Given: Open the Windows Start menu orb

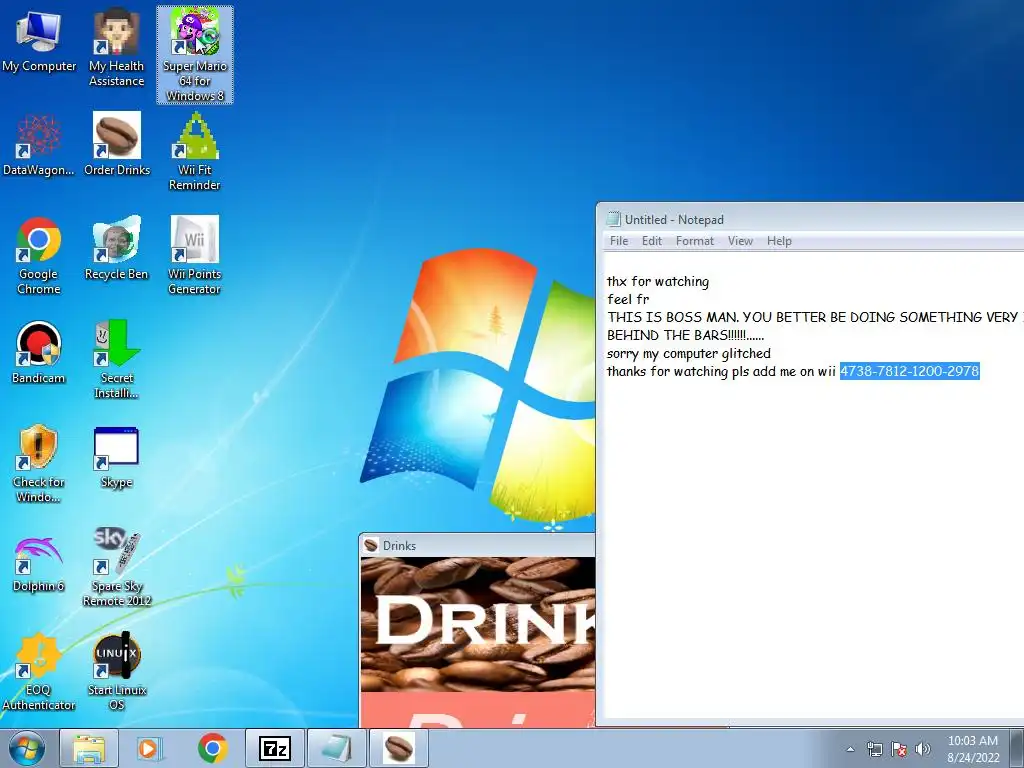Looking at the screenshot, I should 27,748.
